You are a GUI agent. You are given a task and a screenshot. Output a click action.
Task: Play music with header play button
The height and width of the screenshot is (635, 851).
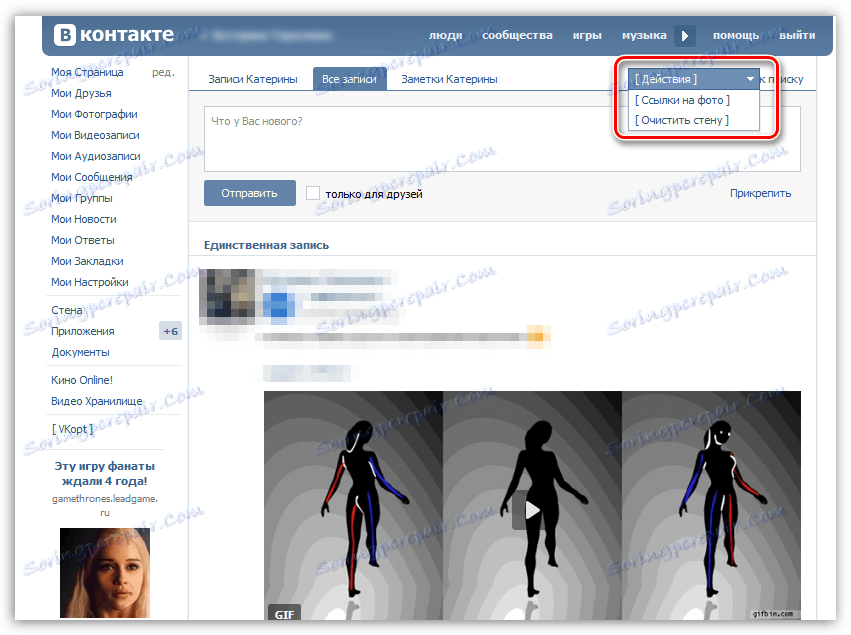[685, 36]
